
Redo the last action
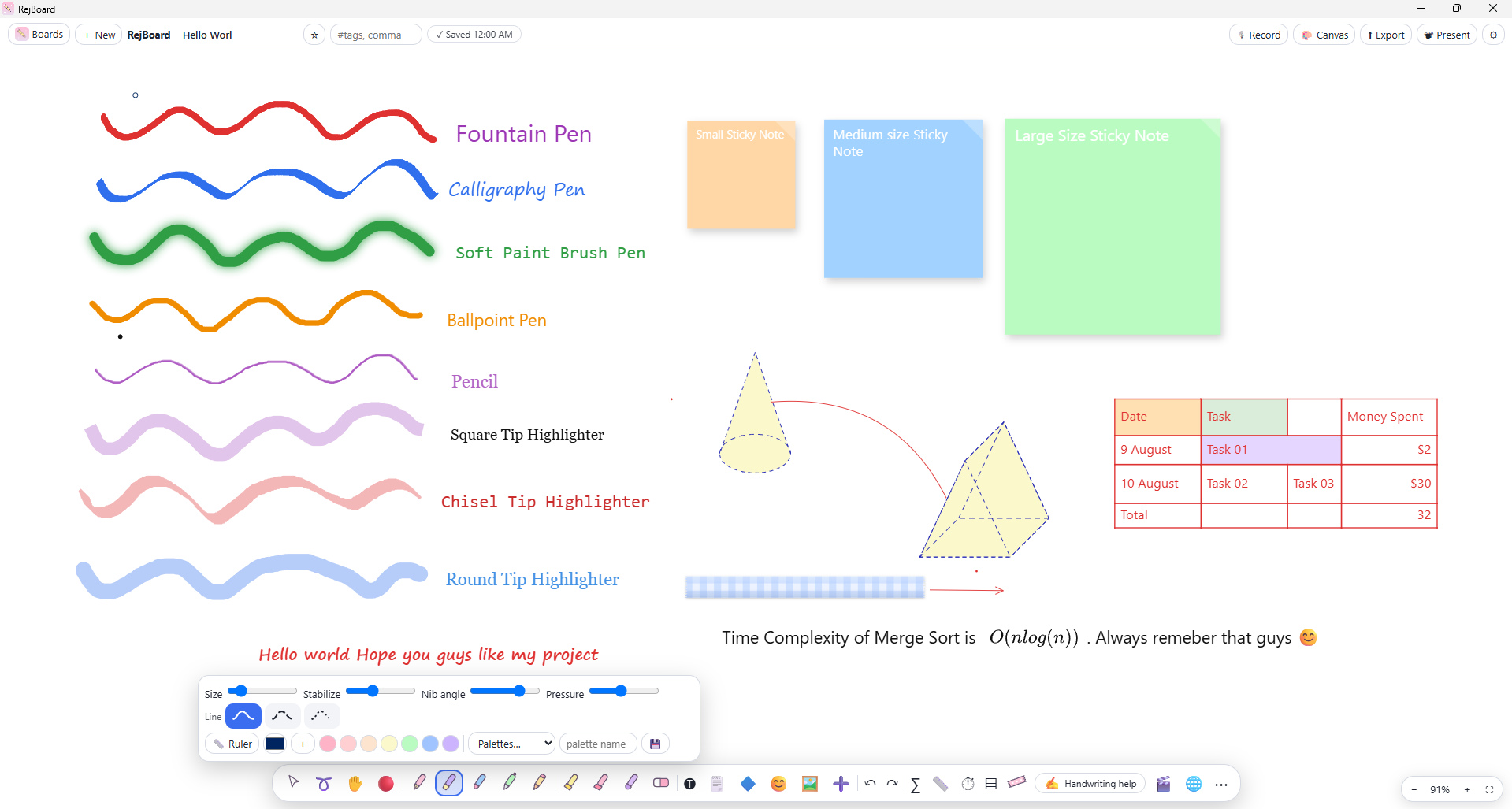coord(892,783)
